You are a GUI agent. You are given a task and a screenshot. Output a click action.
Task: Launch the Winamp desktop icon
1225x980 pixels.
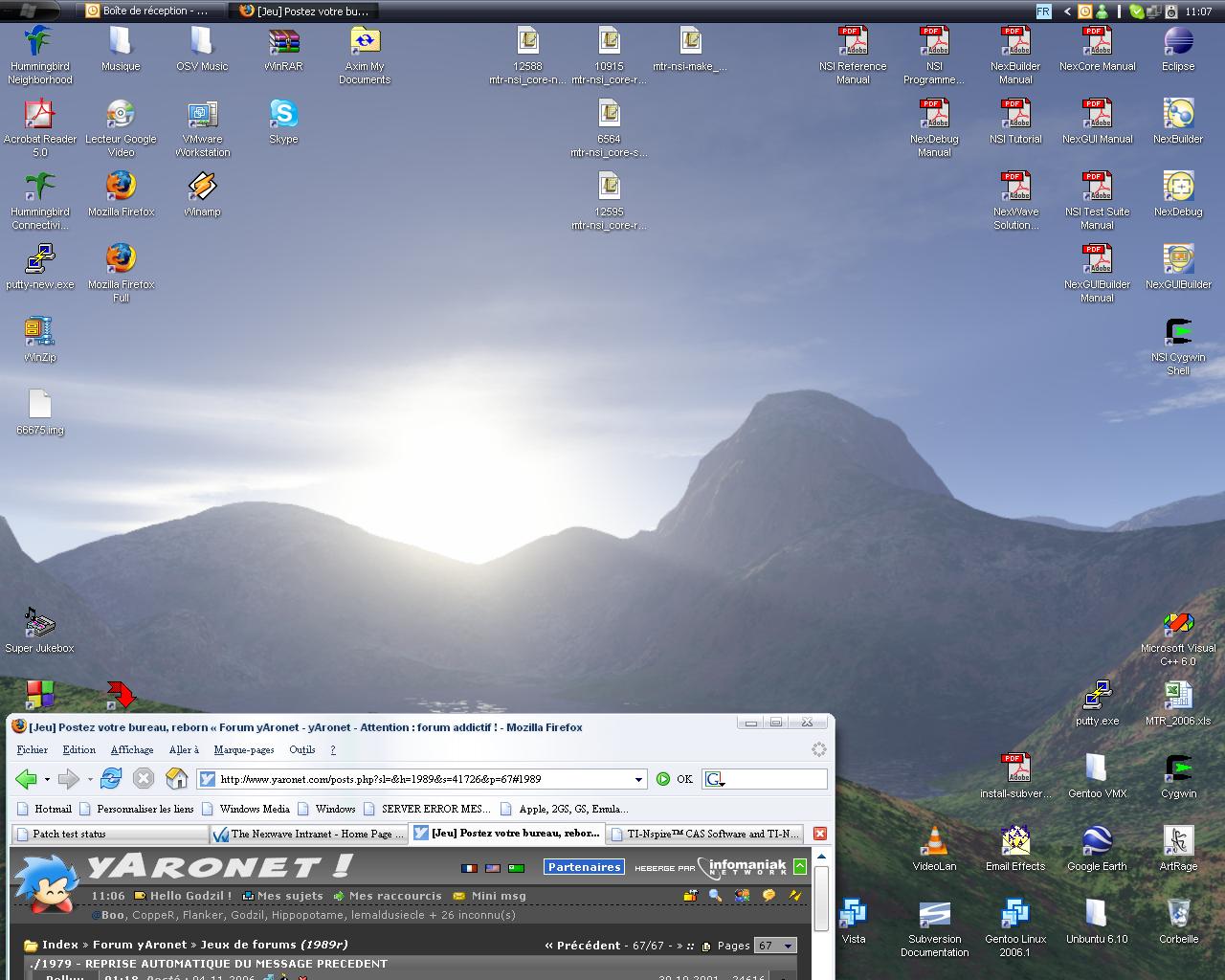202,189
